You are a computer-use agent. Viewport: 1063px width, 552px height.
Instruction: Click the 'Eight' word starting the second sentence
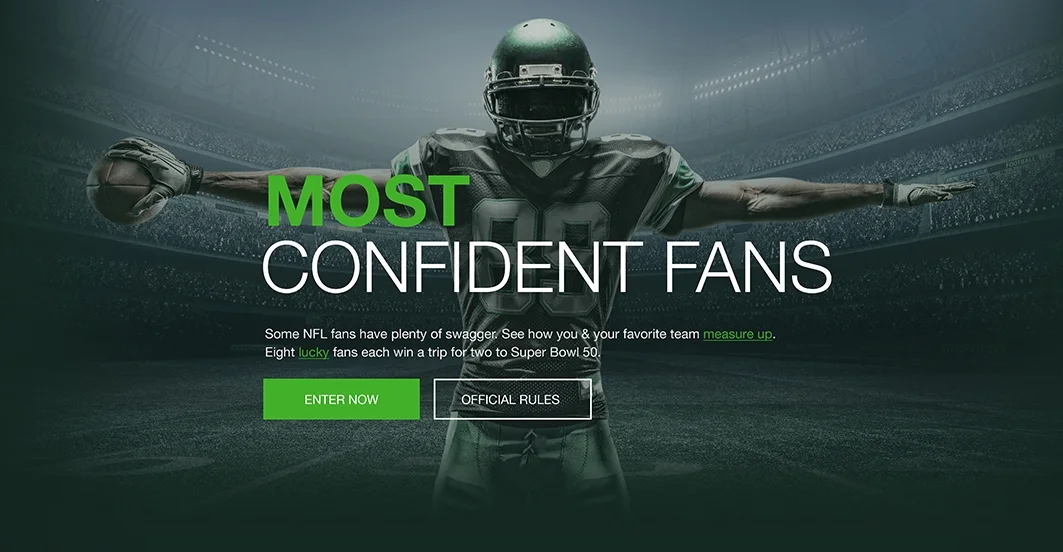tap(280, 353)
